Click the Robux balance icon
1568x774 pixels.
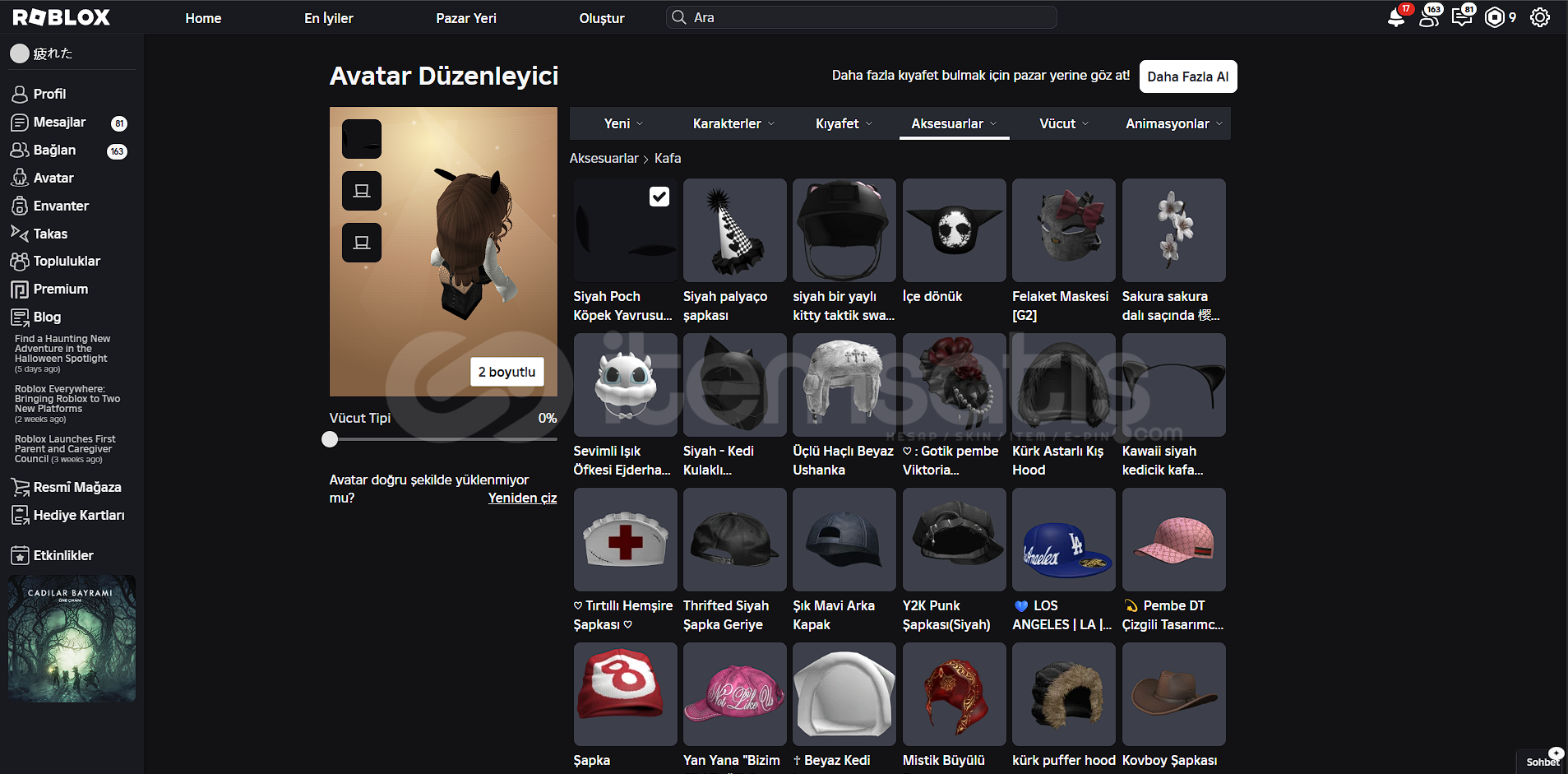click(x=1494, y=17)
